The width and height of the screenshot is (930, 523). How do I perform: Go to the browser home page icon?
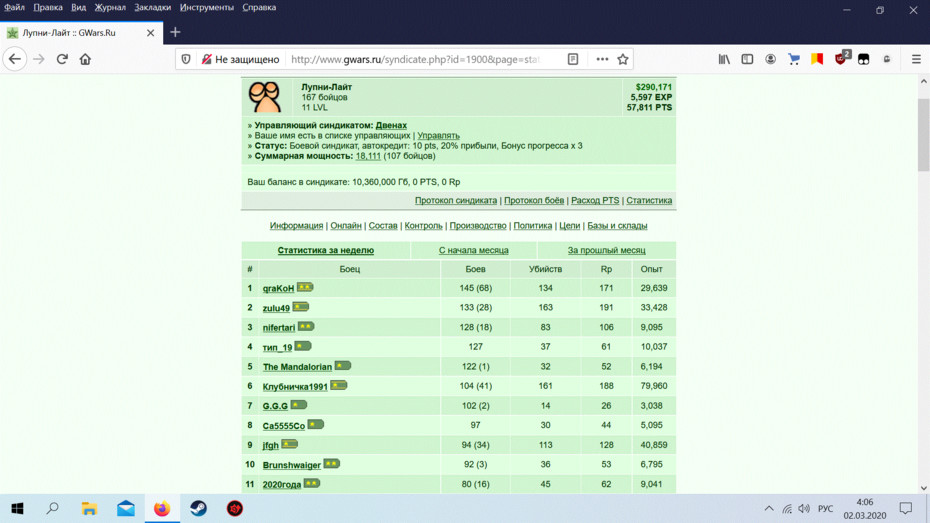(x=85, y=59)
